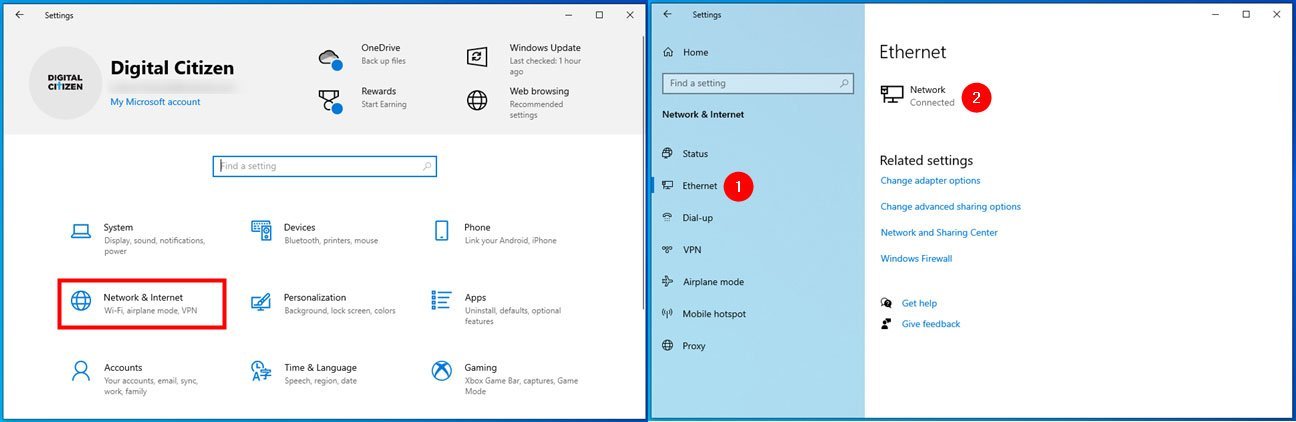Open Change advanced sharing options link
Viewport: 1296px width, 422px height.
[x=950, y=207]
